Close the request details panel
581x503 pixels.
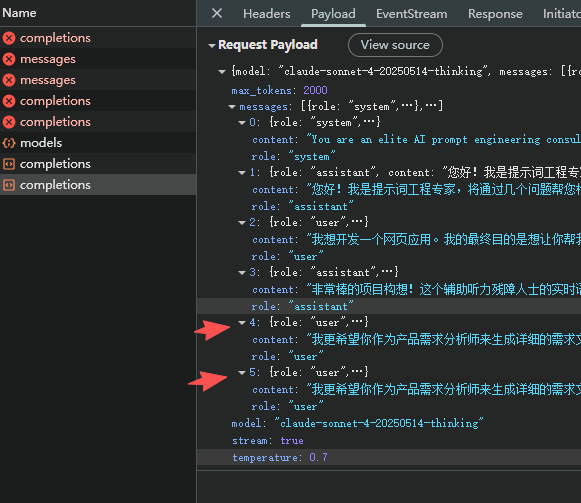(x=217, y=14)
